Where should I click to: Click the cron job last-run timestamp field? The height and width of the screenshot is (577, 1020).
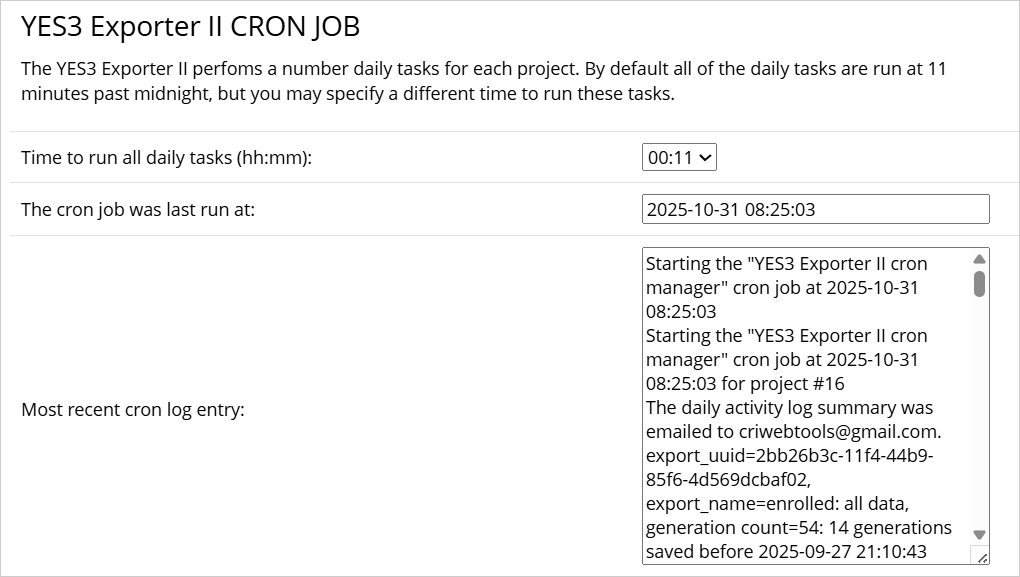pos(815,210)
